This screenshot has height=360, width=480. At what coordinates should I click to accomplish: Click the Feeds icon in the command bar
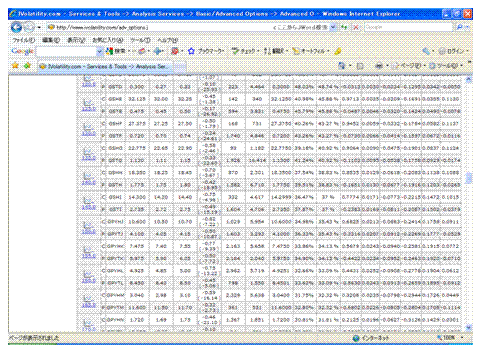click(360, 66)
